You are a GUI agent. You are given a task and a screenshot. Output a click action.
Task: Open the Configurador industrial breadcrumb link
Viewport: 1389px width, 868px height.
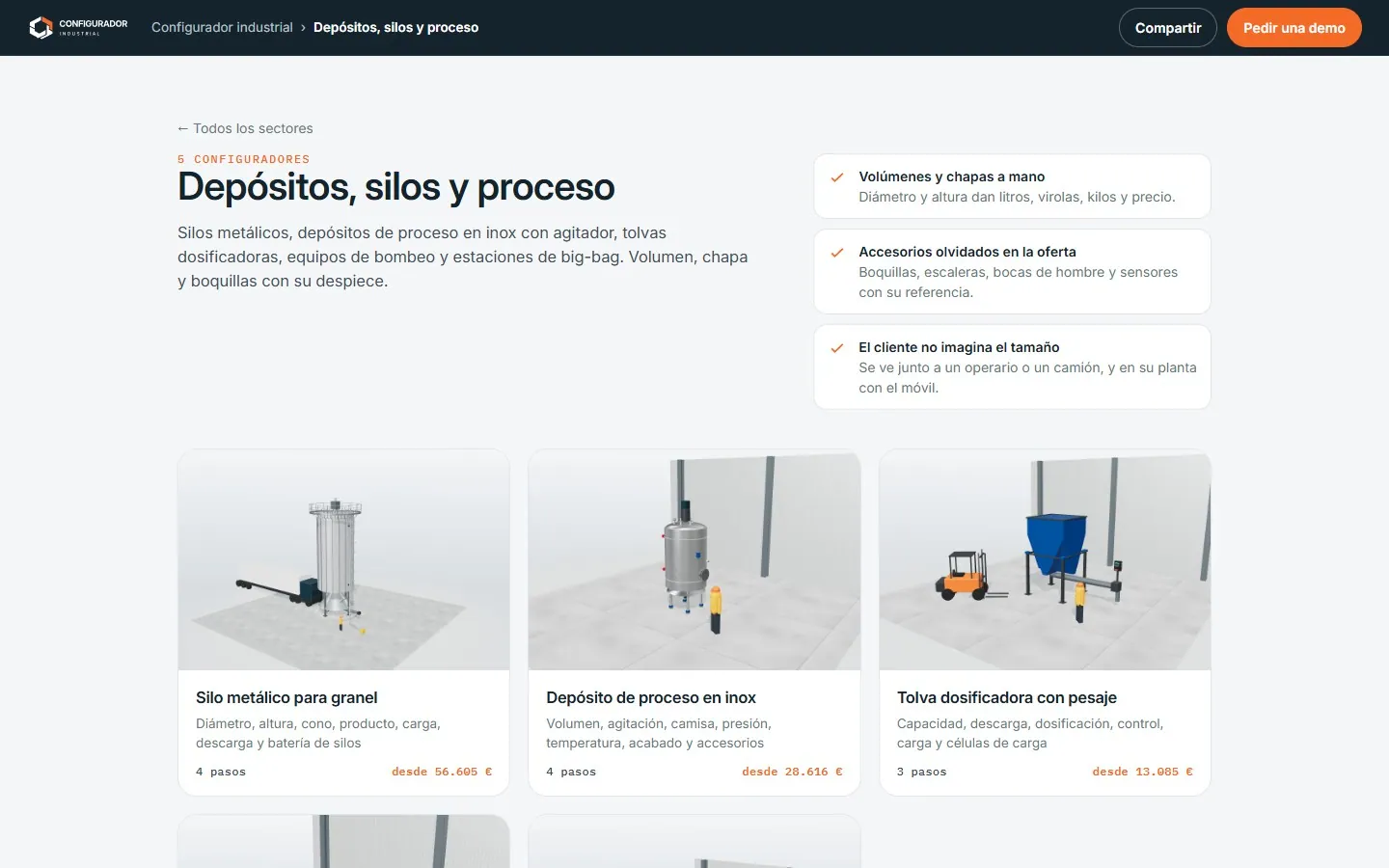click(222, 27)
